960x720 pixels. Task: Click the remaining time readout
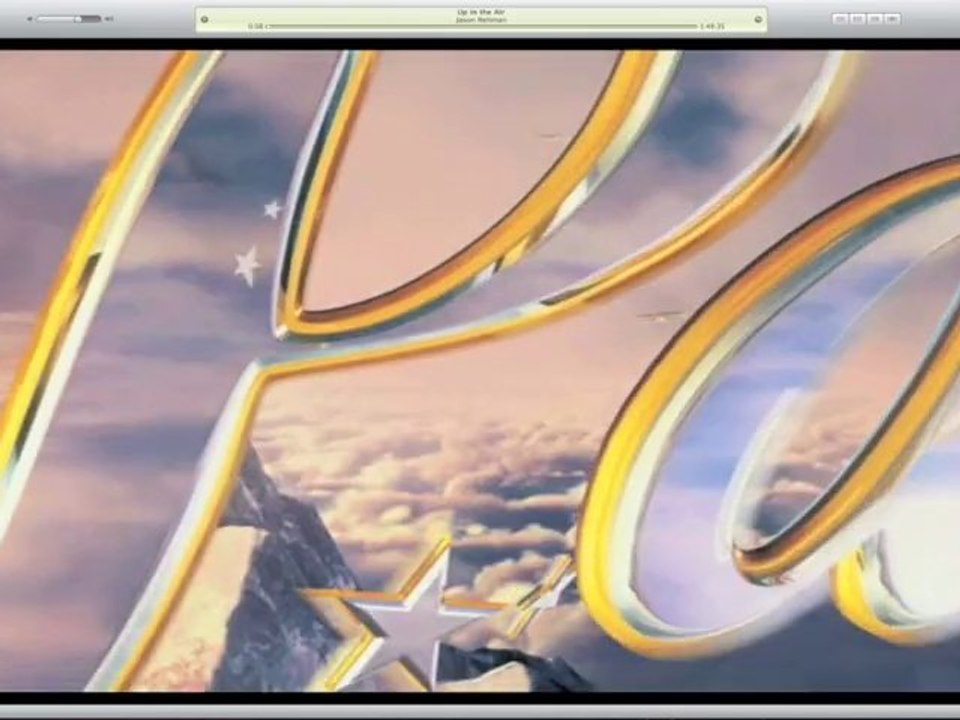[712, 26]
